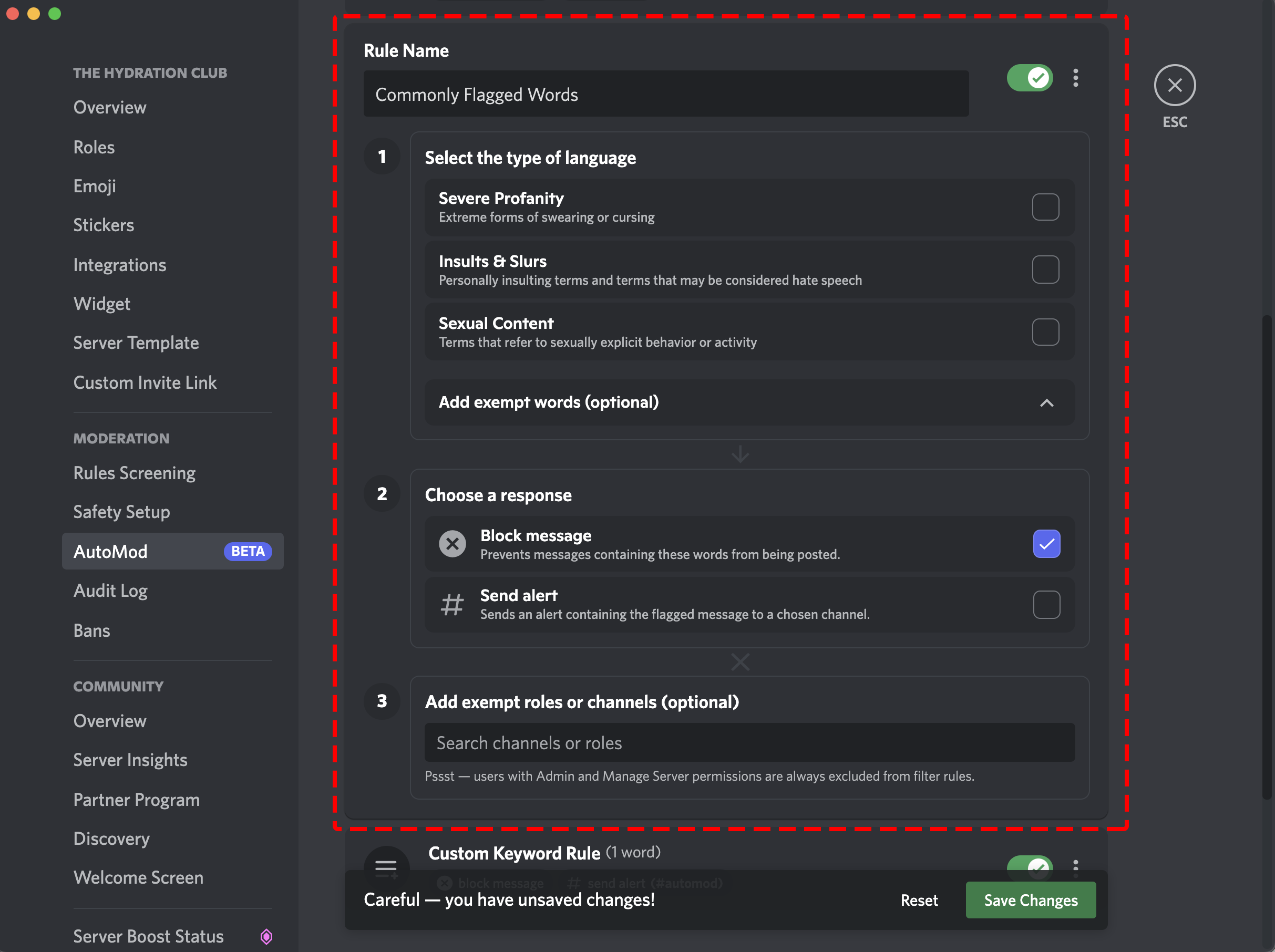This screenshot has height=952, width=1275.
Task: Open Discovery settings
Action: (x=111, y=839)
